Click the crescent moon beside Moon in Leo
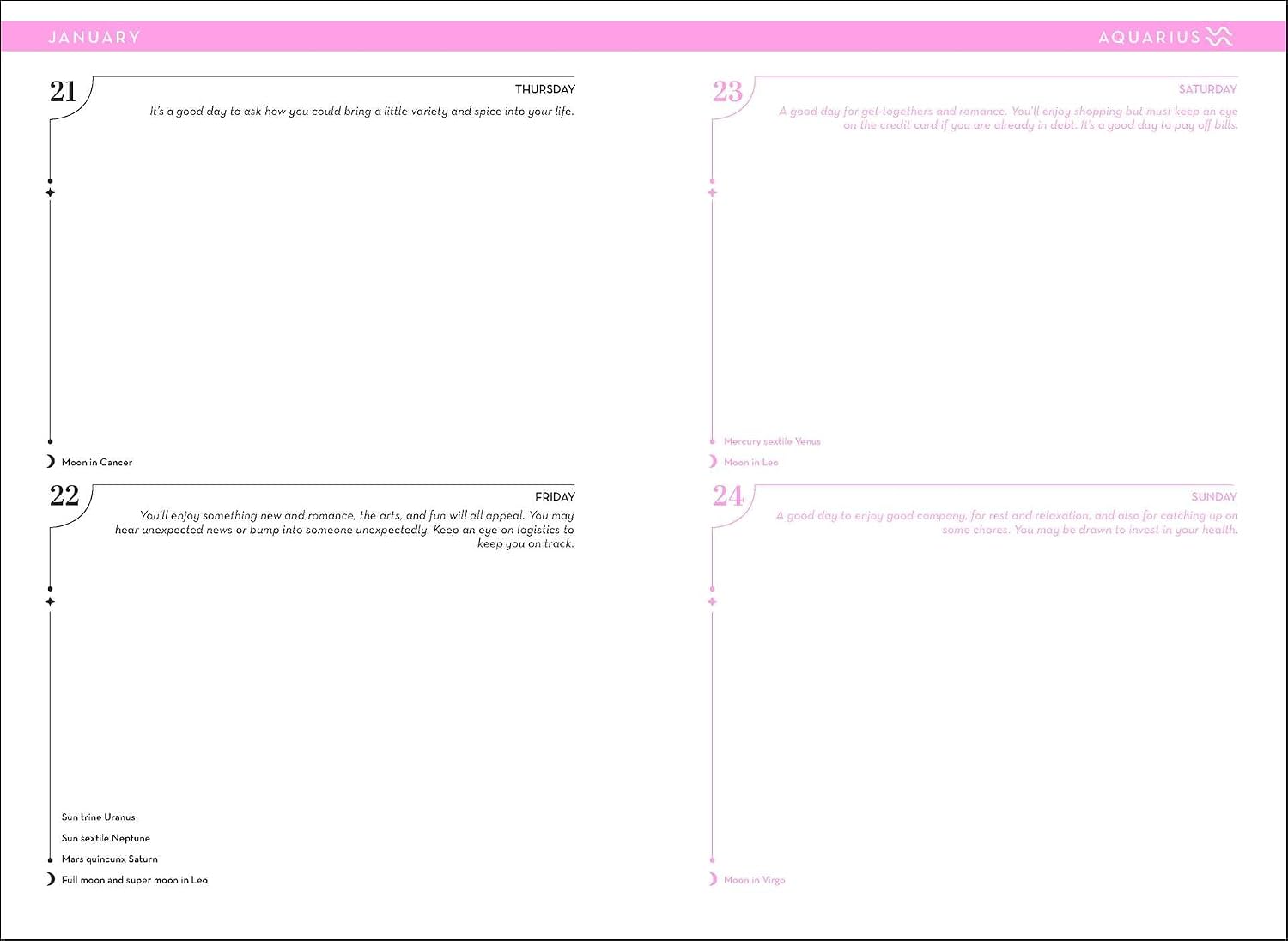This screenshot has width=1288, height=941. point(713,462)
